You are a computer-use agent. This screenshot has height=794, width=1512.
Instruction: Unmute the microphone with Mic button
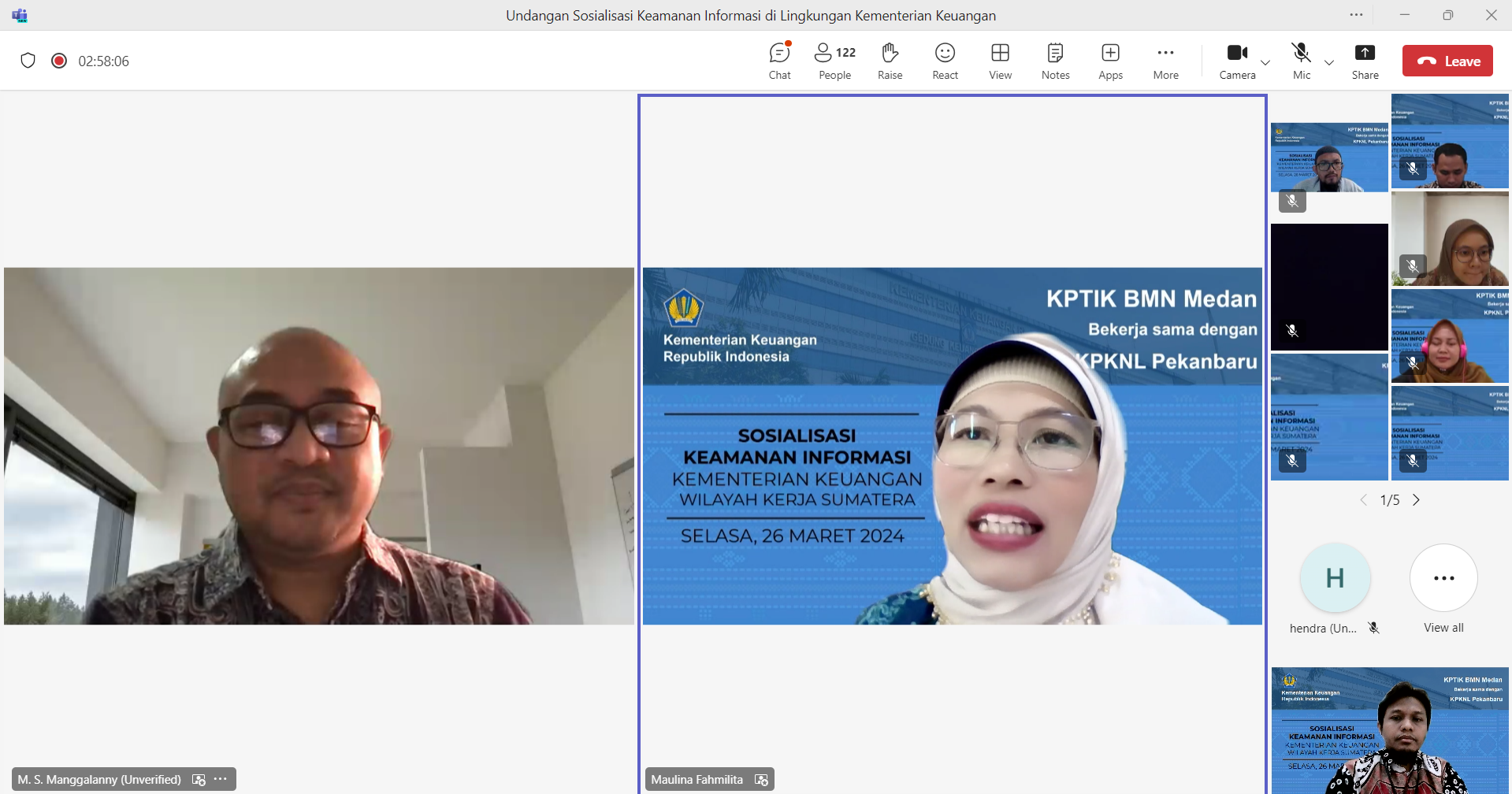1302,61
